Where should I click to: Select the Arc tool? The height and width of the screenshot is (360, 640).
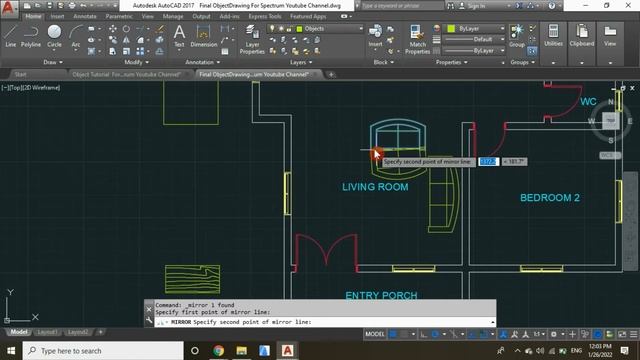(76, 36)
